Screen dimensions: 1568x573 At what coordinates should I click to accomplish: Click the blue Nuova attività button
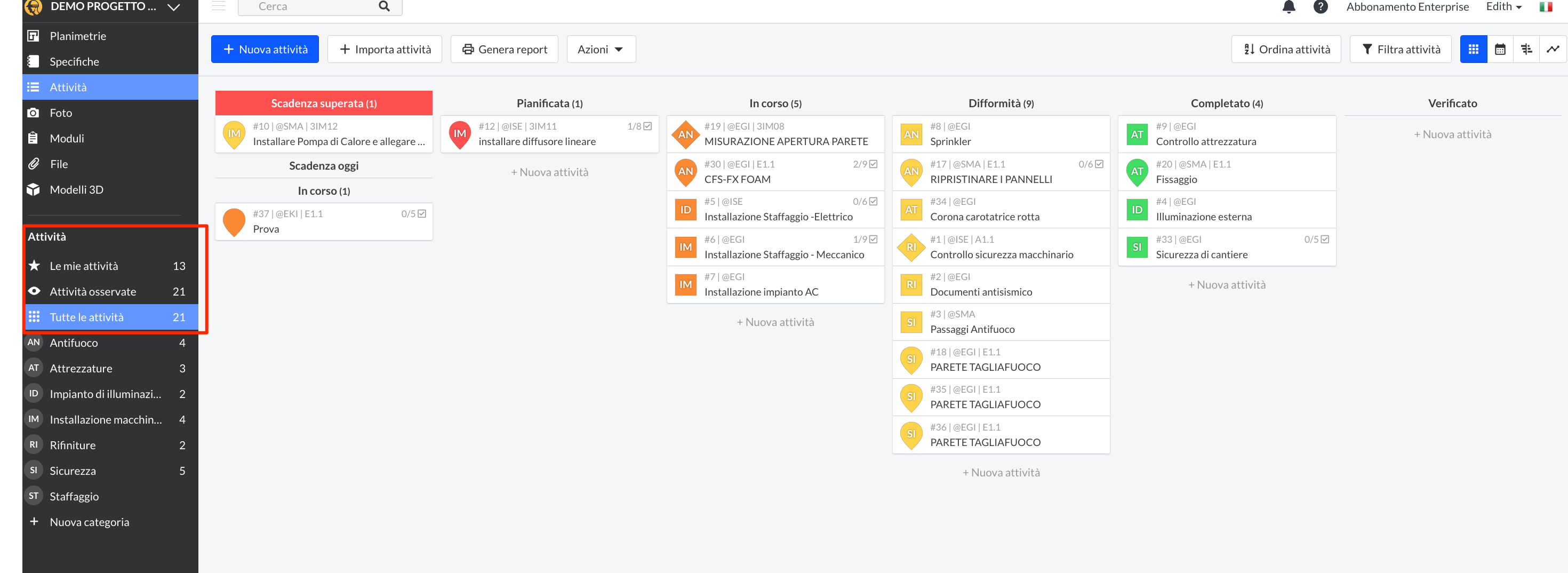click(265, 49)
